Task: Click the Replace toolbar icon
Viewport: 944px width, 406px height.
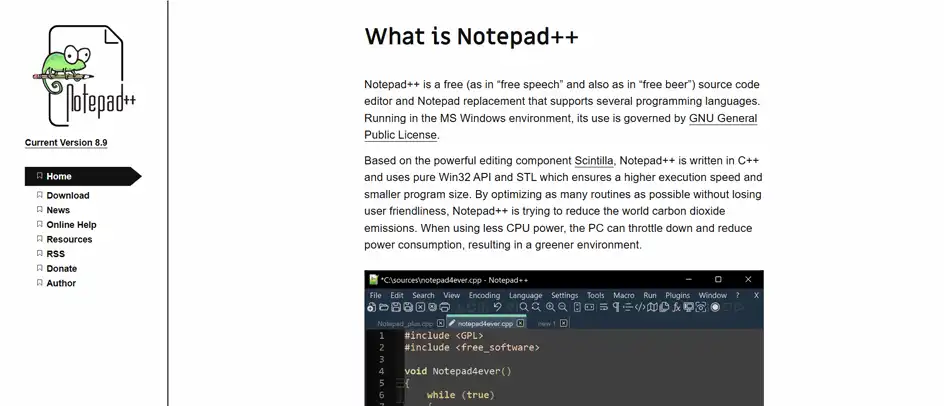Action: (536, 307)
